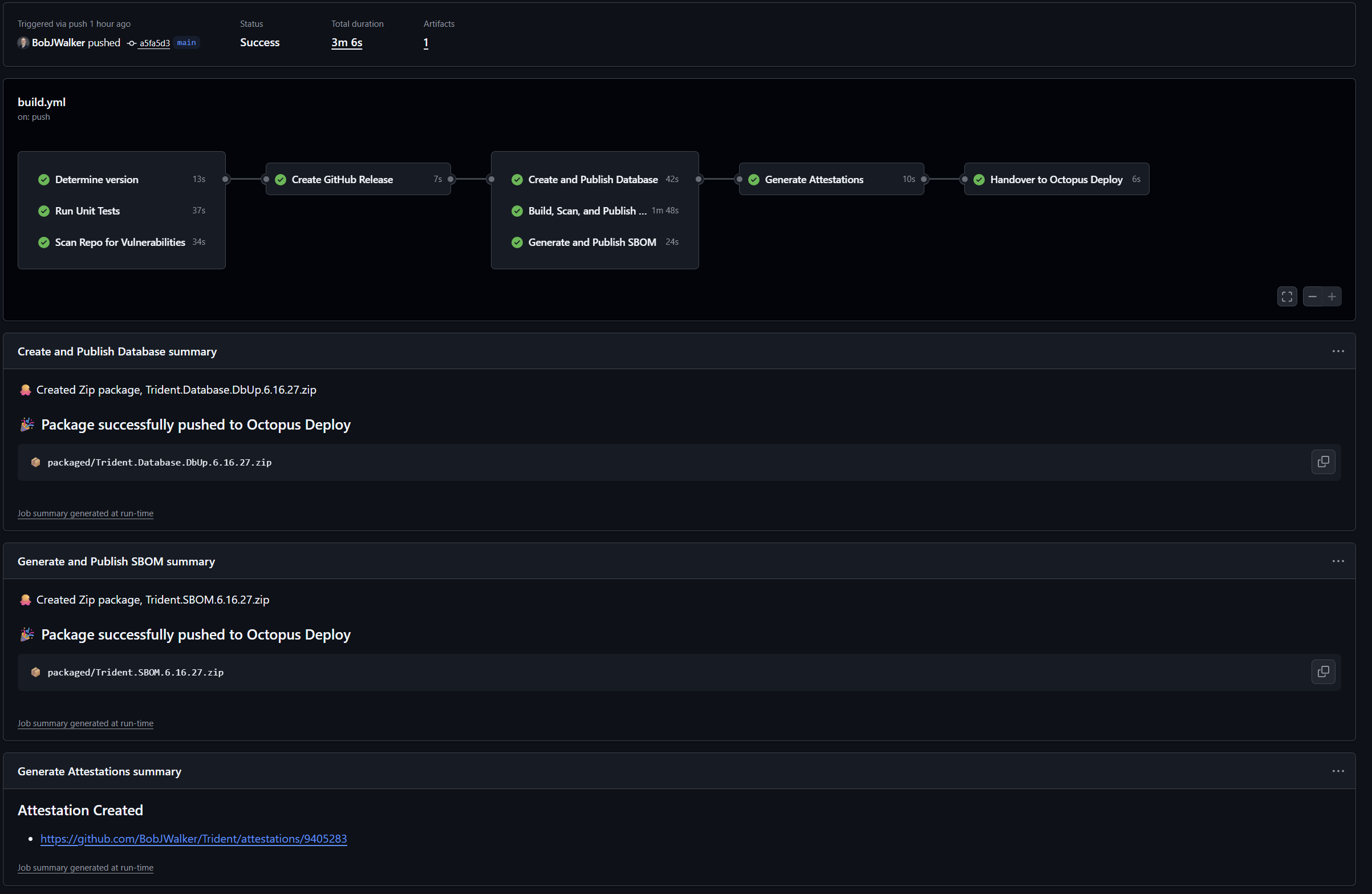
Task: Click the package icon beside Trident.Database.DbUp path
Action: pyautogui.click(x=36, y=462)
